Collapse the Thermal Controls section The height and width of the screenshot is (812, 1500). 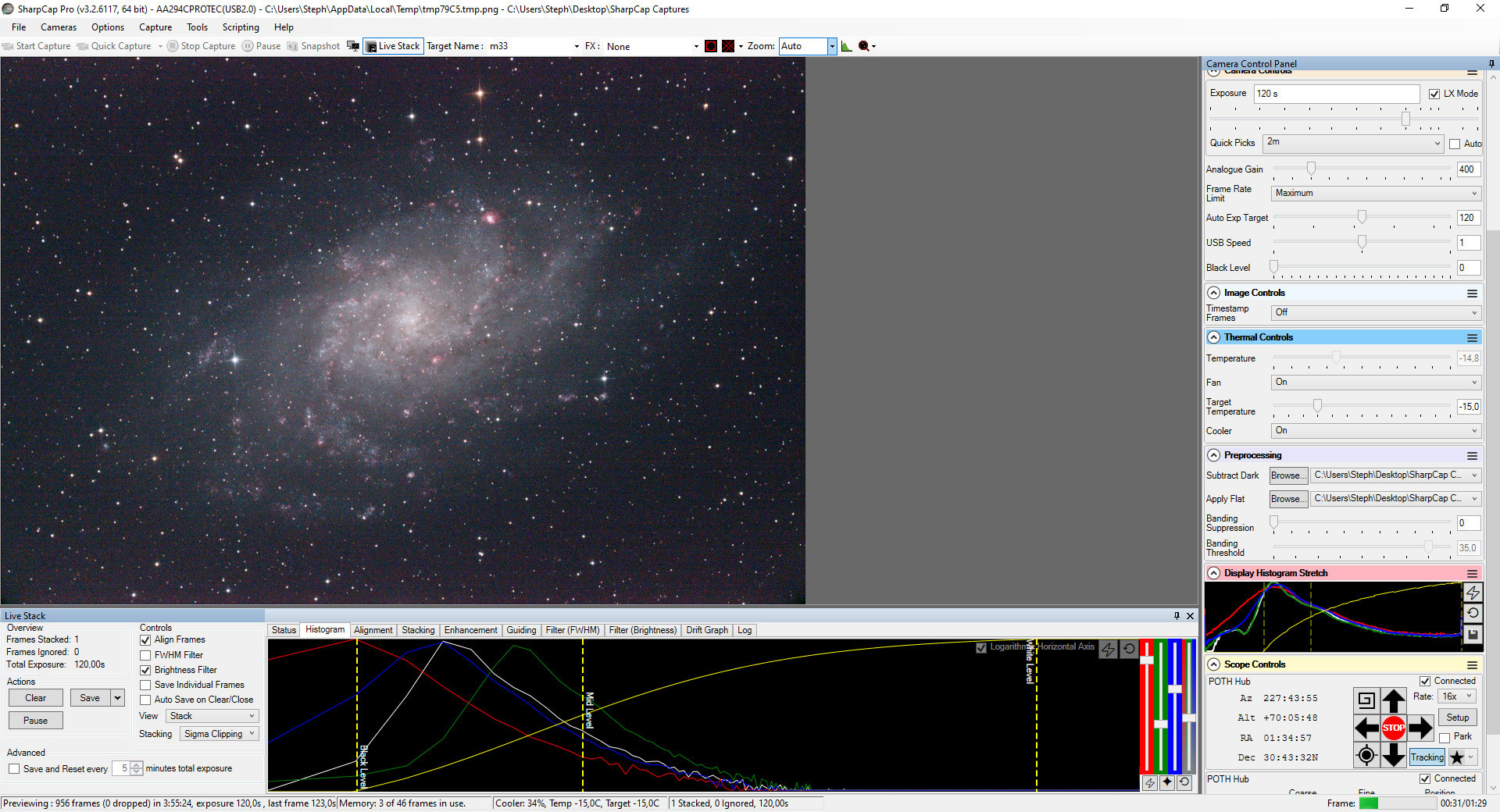click(1214, 337)
